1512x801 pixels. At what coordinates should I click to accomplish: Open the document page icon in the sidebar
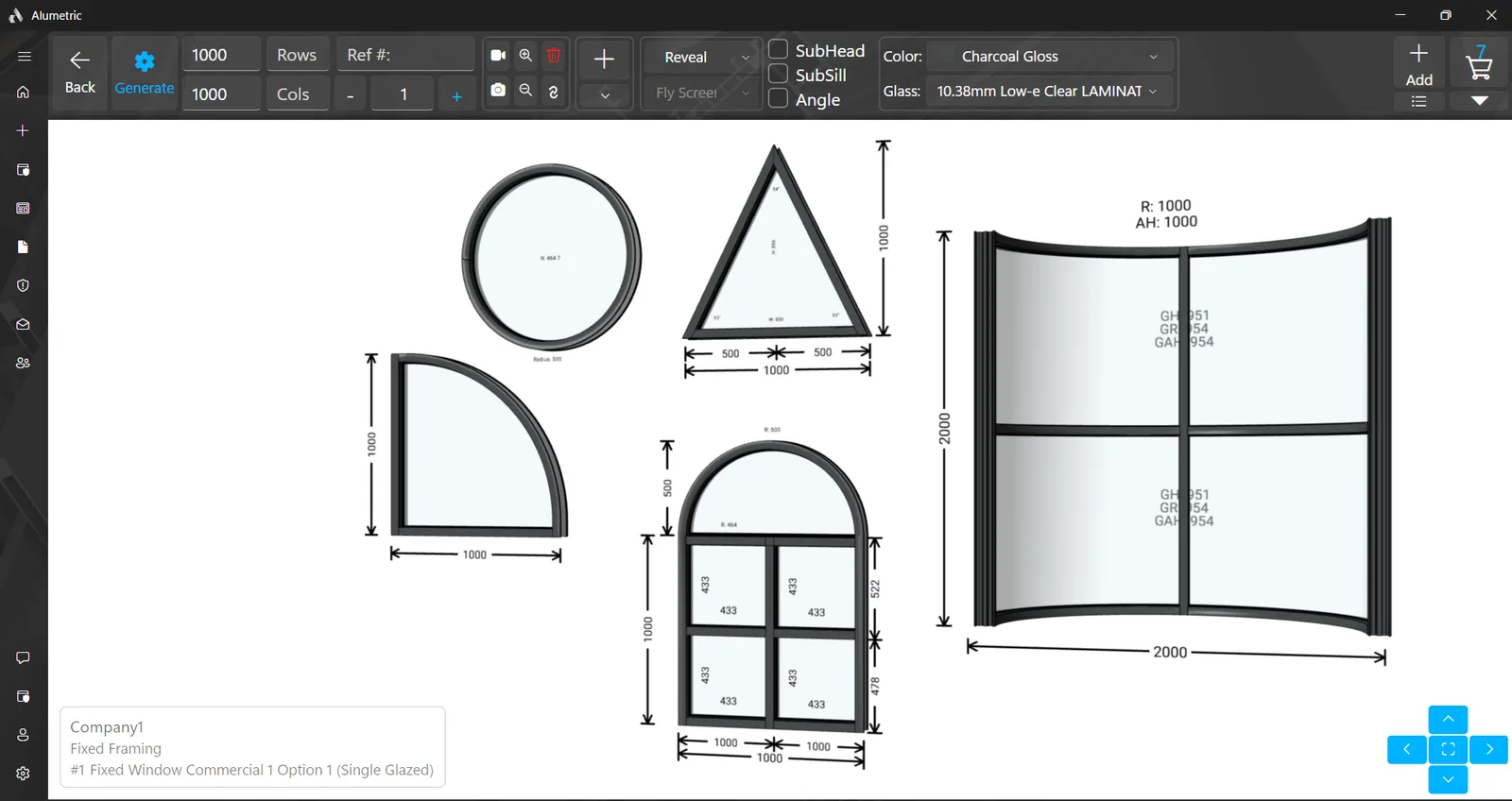coord(24,247)
